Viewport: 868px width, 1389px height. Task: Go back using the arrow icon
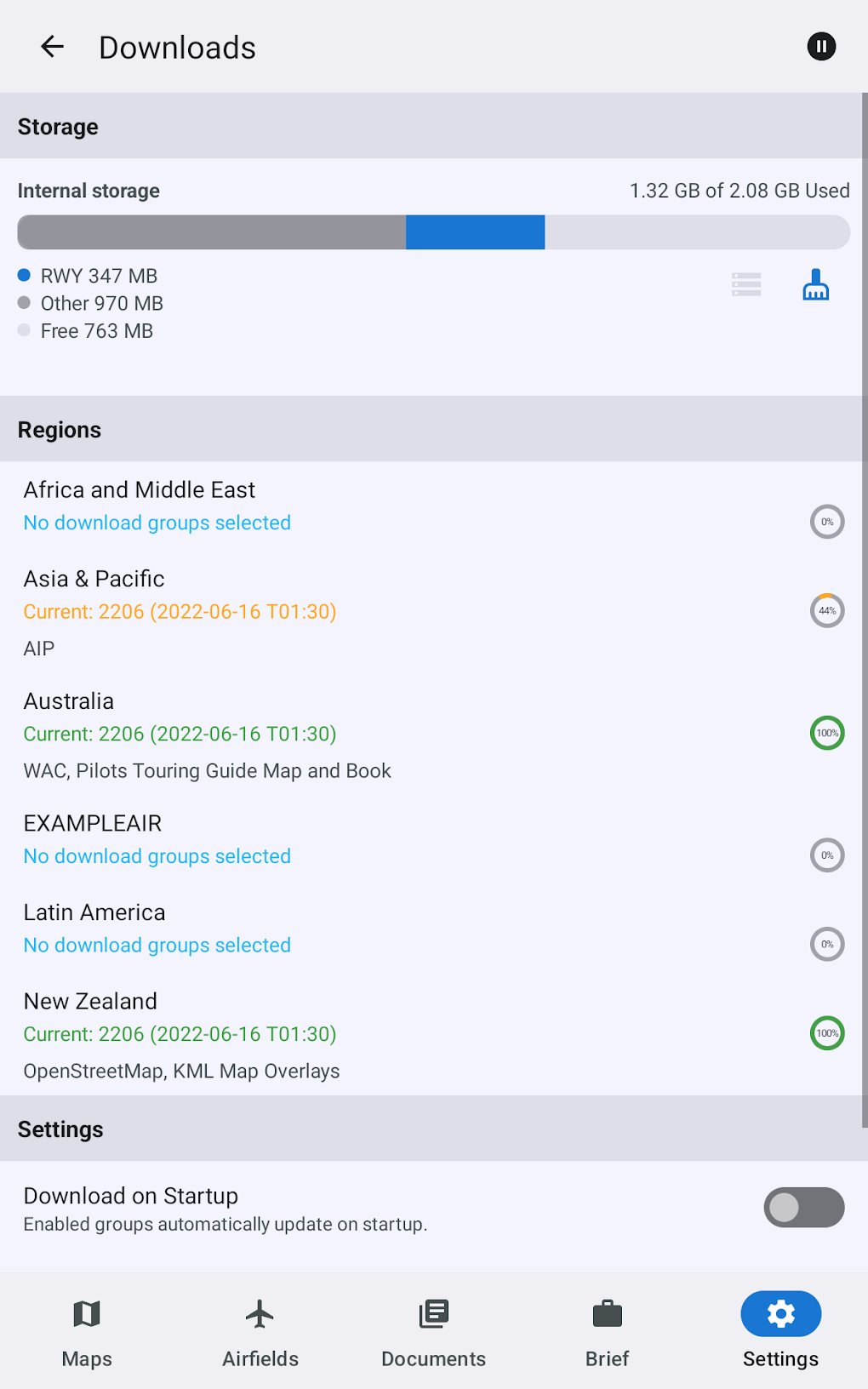53,47
